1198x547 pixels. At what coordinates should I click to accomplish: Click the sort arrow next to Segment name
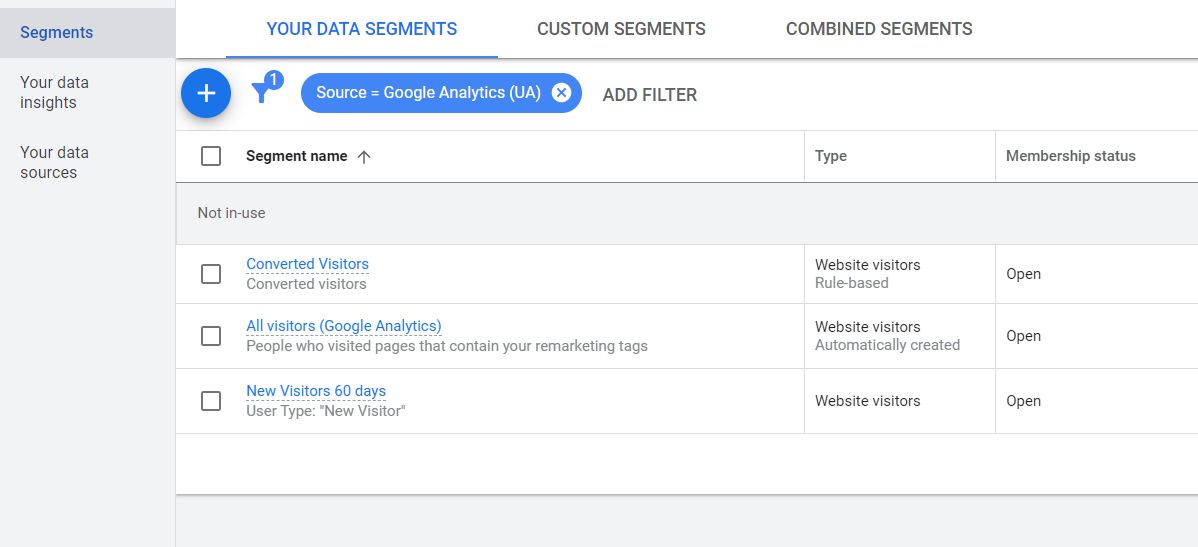(364, 156)
